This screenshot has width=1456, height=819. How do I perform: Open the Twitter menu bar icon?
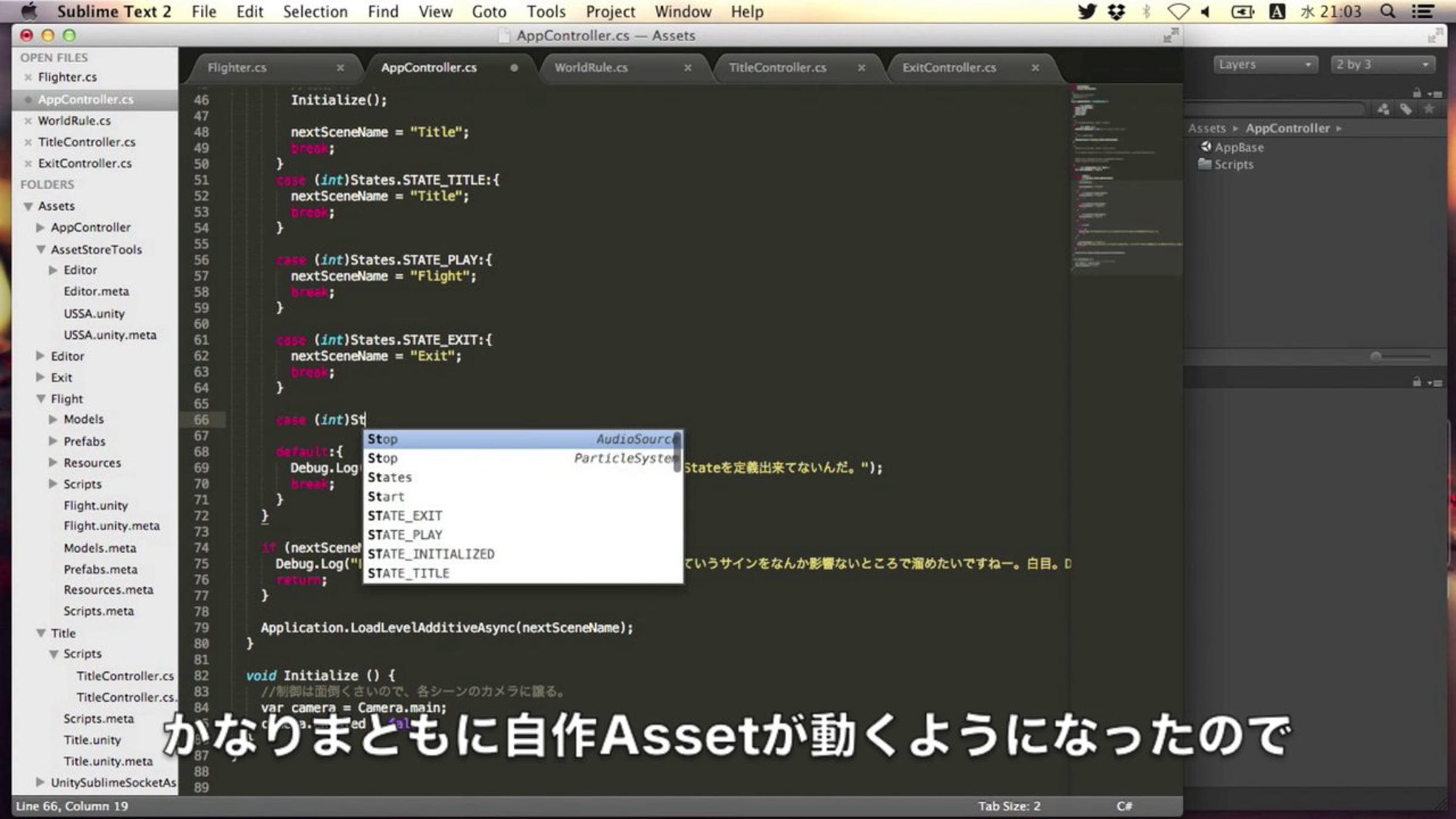click(1087, 12)
